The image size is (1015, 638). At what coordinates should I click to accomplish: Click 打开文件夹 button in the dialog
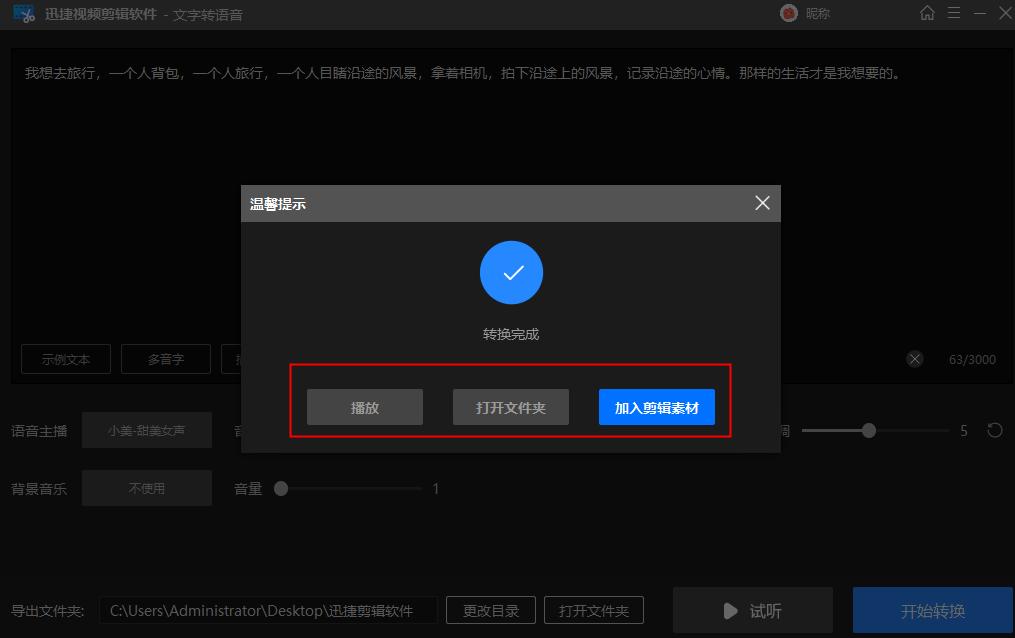click(511, 407)
